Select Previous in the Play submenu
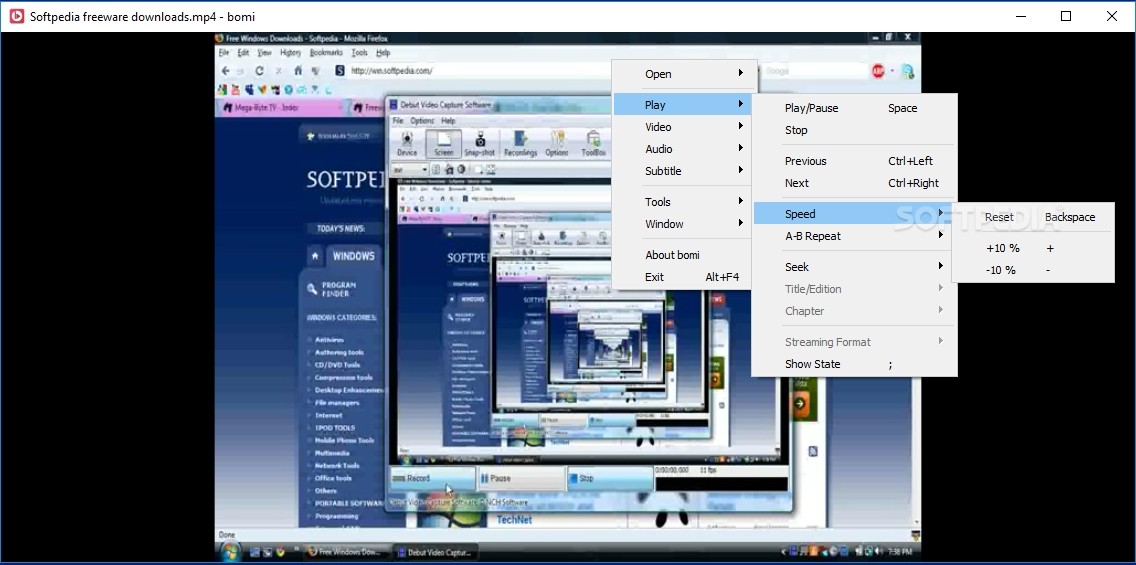1136x565 pixels. coord(854,161)
